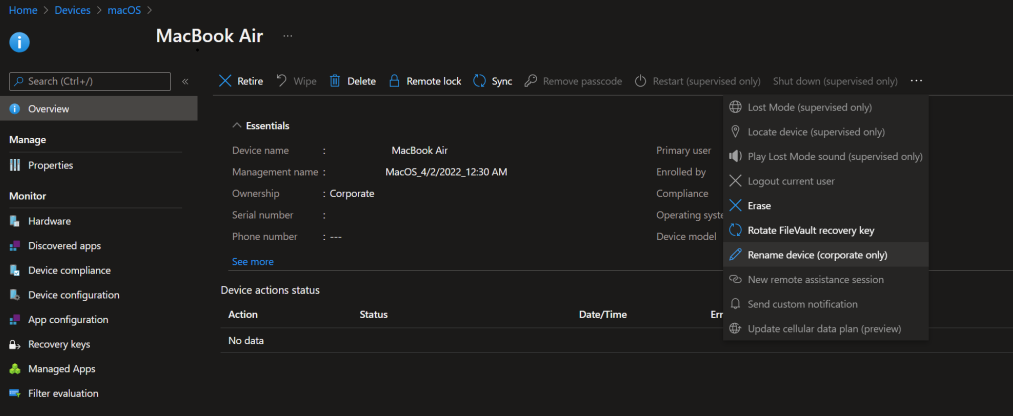Click the Play Lost Mode sound speaker icon
Viewport: 1013px width, 416px height.
(x=735, y=156)
